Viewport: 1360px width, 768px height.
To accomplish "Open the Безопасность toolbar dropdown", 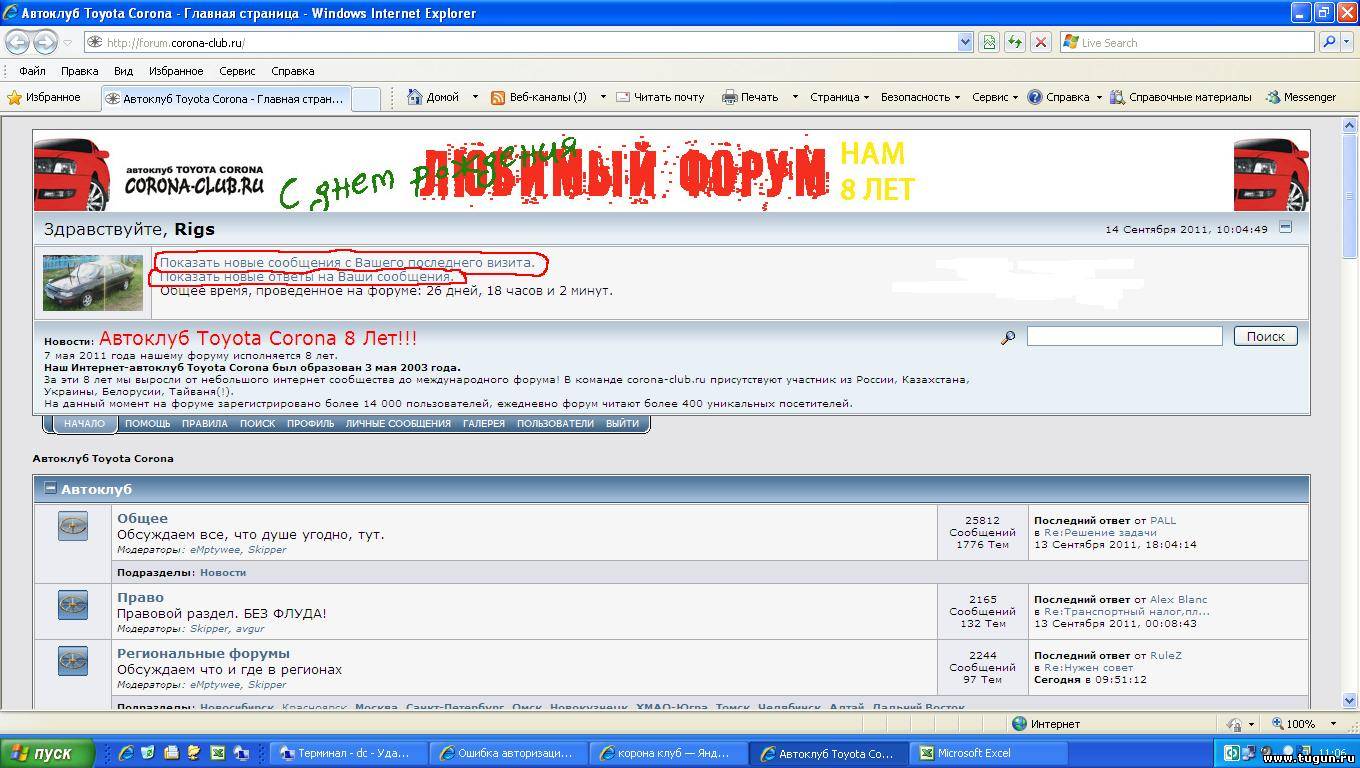I will 920,97.
